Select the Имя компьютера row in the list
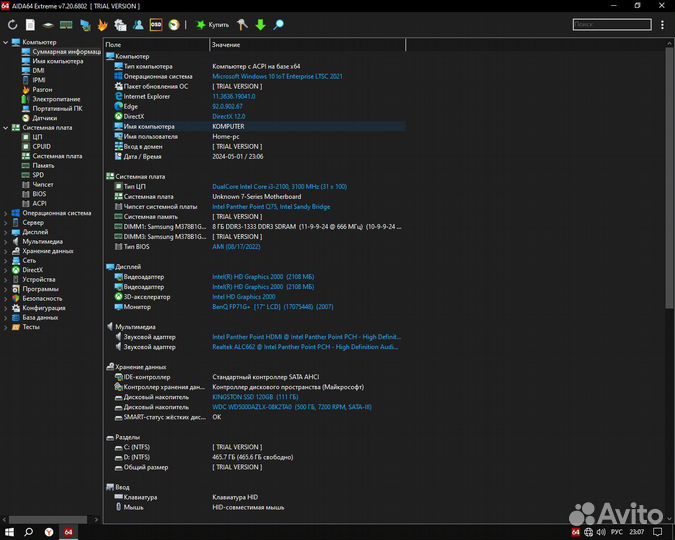This screenshot has height=540, width=675. (x=150, y=127)
